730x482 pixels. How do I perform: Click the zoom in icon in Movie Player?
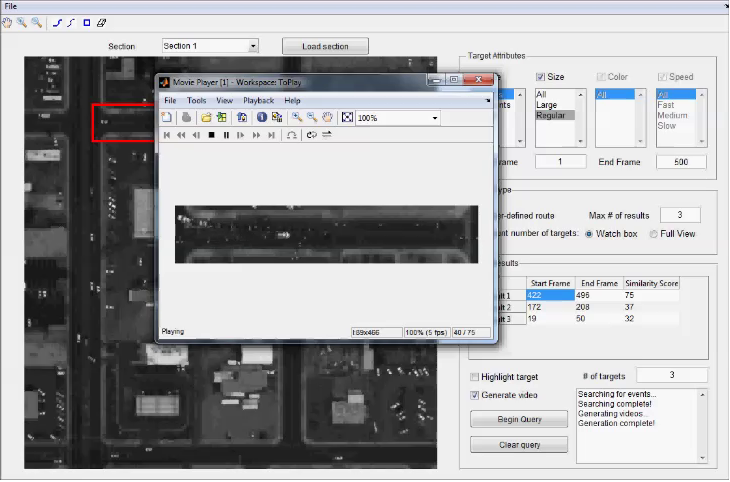tap(297, 117)
